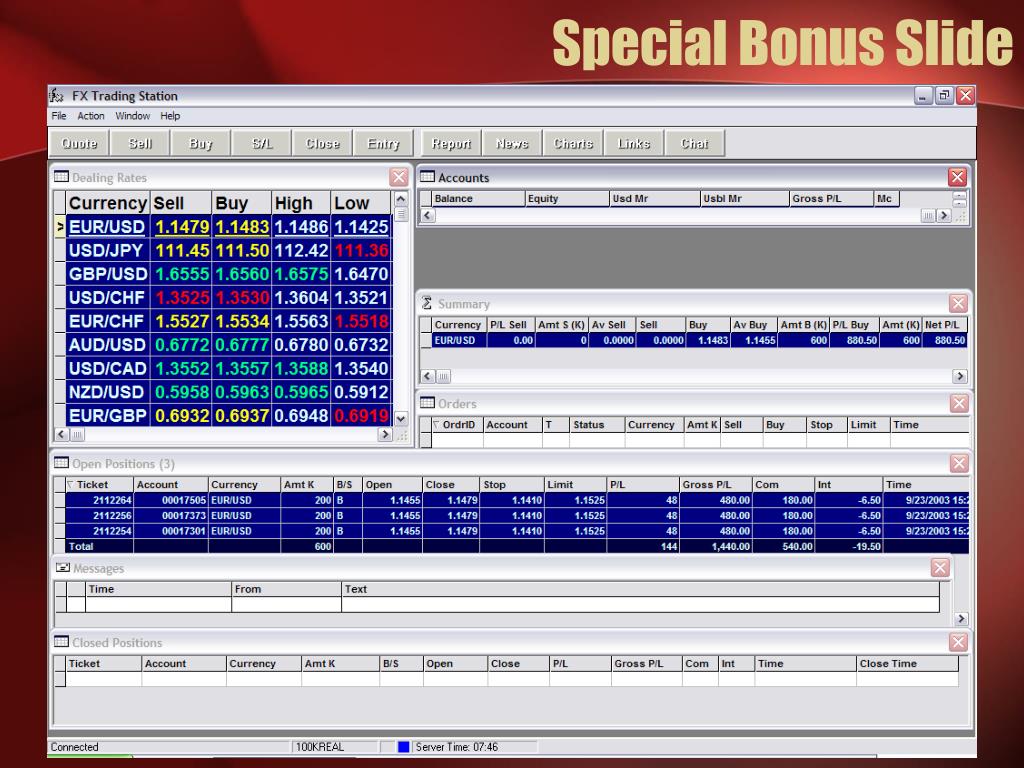The width and height of the screenshot is (1024, 768).
Task: Click the Quote toolbar button
Action: (79, 143)
